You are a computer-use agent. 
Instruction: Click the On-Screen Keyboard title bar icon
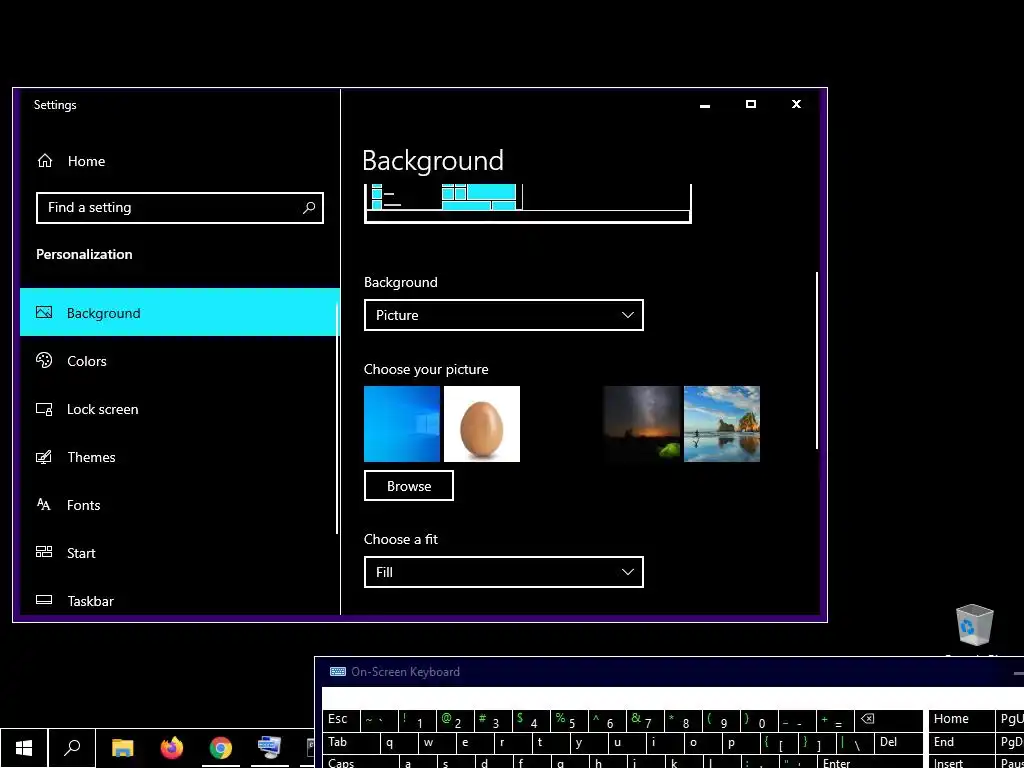338,671
